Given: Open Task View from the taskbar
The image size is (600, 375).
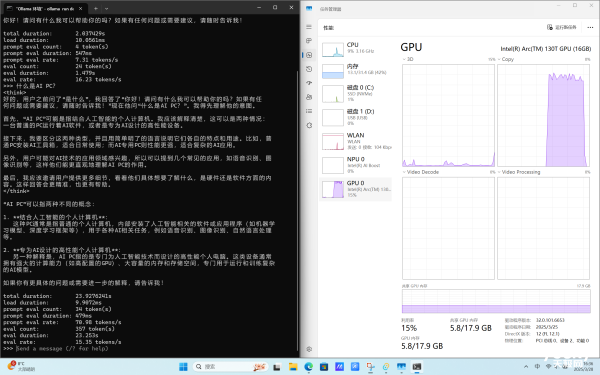Looking at the screenshot, I should tap(277, 367).
